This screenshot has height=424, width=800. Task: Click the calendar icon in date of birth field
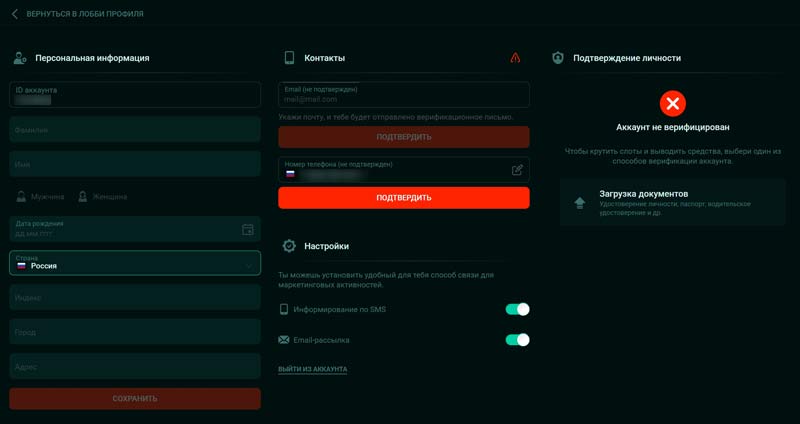pos(248,229)
